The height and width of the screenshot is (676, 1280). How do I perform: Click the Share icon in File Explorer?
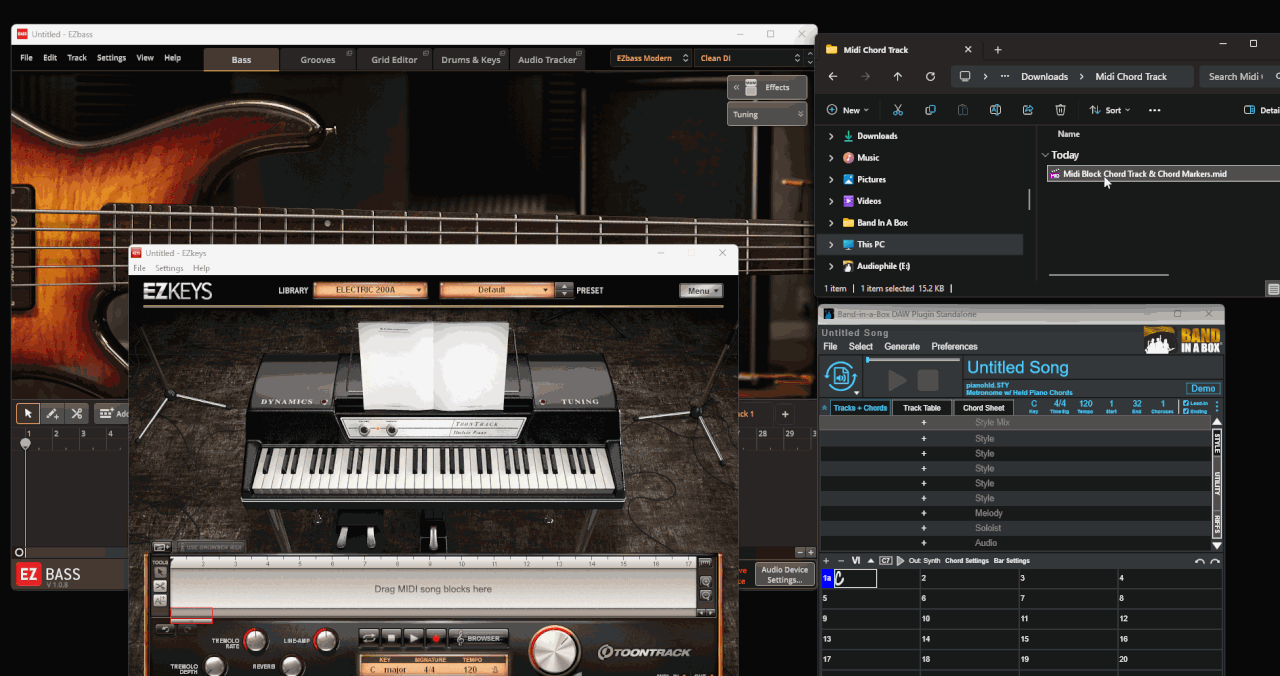coord(1027,110)
